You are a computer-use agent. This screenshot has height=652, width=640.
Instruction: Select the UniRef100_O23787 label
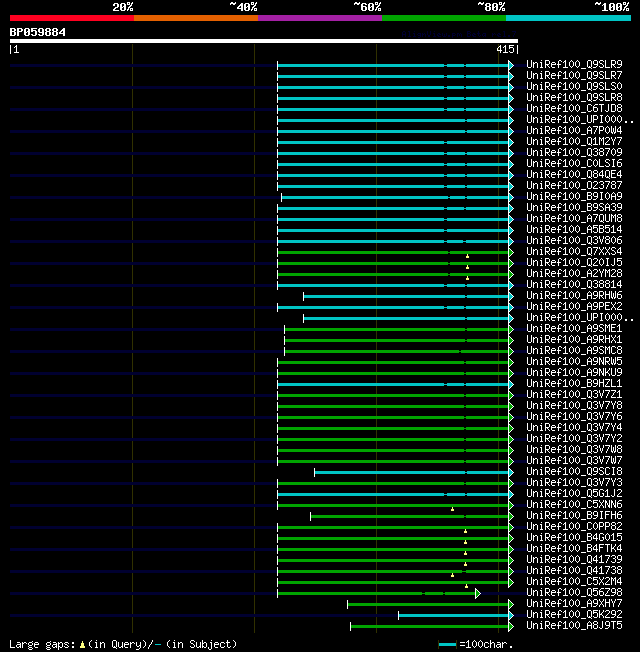click(x=574, y=185)
